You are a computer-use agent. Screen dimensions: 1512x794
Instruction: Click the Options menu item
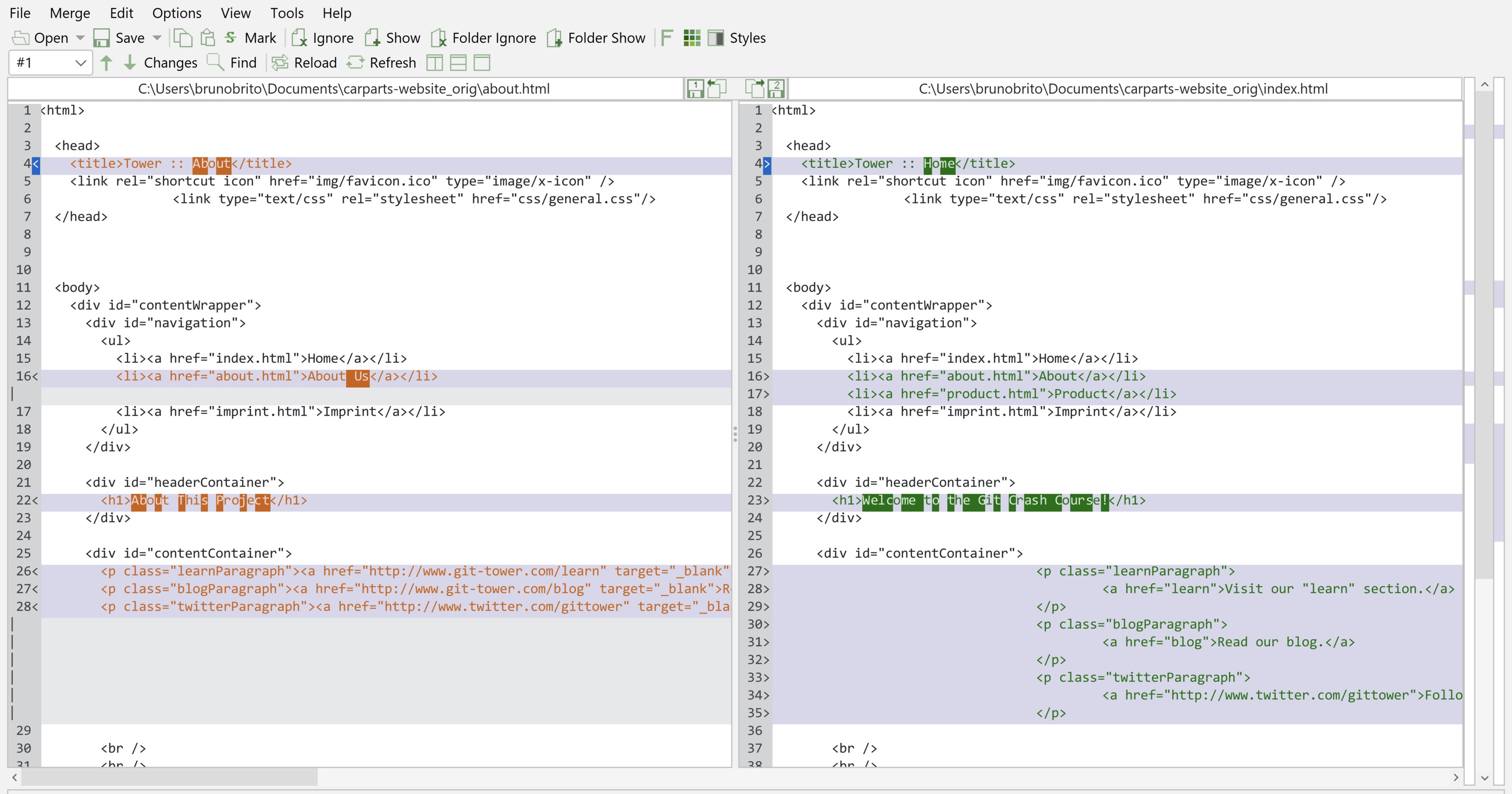pyautogui.click(x=177, y=13)
